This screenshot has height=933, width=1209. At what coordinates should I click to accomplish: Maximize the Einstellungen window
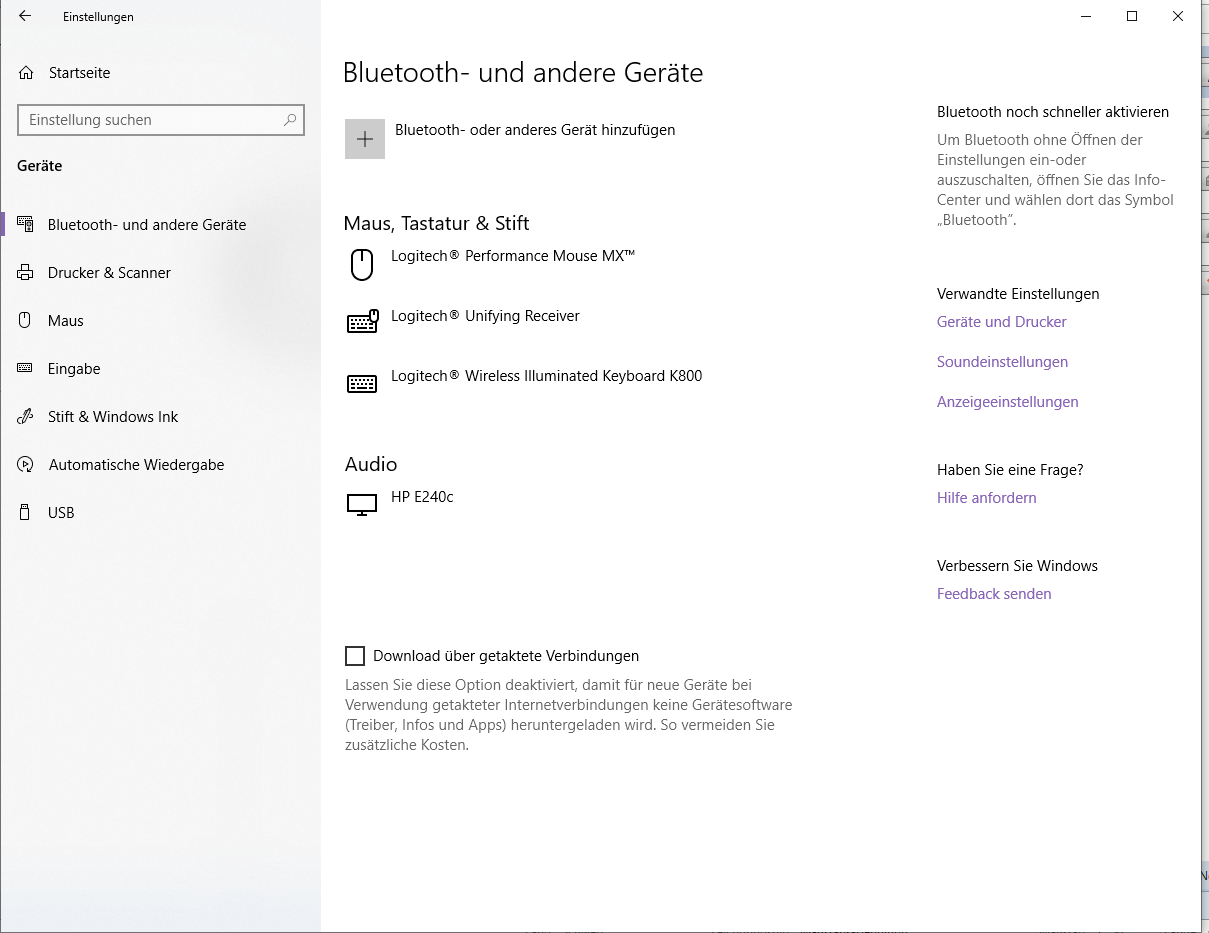(x=1132, y=16)
